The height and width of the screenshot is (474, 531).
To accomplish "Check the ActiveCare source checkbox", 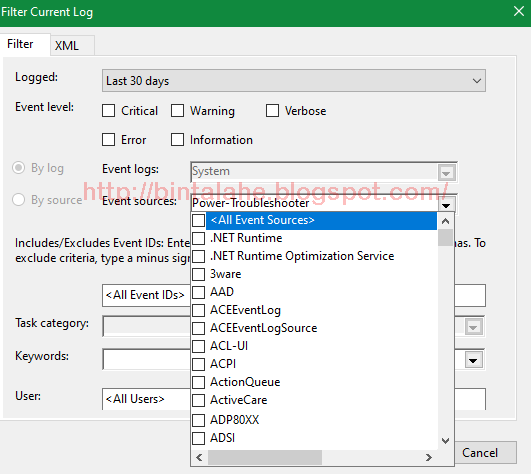I will coord(198,400).
